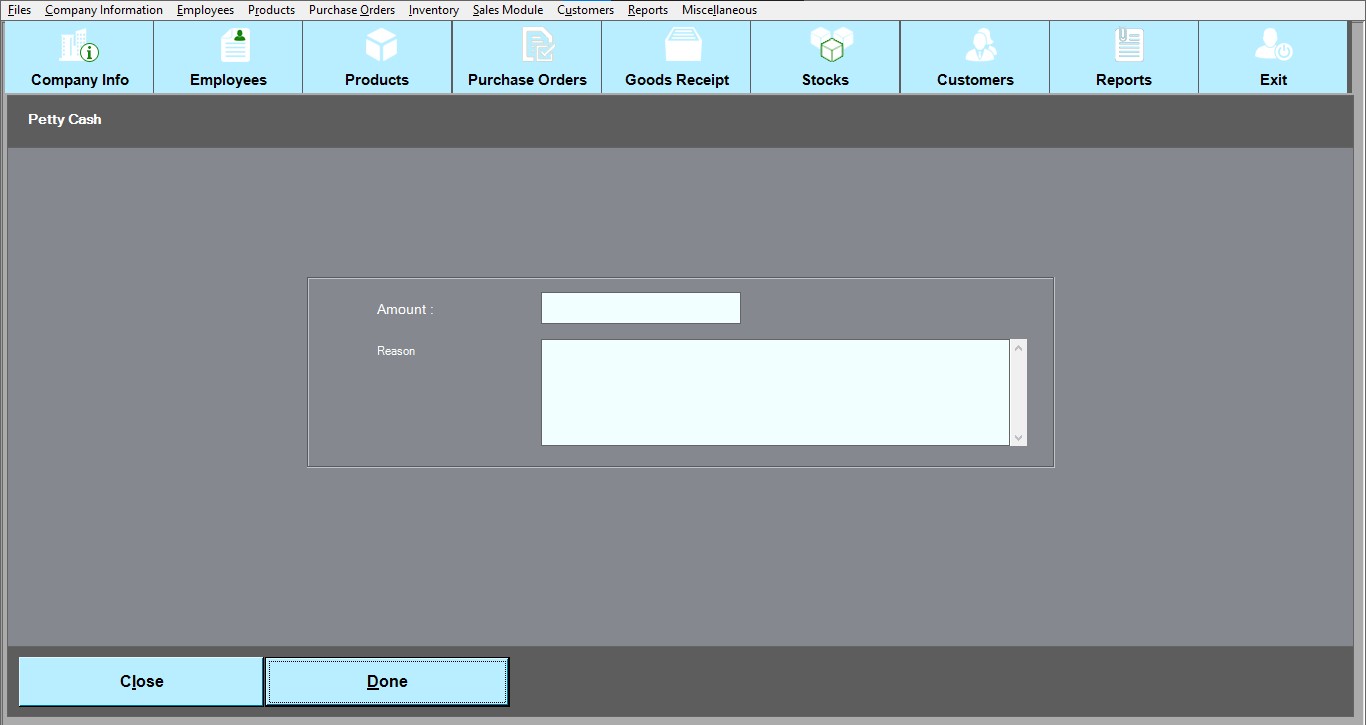
Task: Focus the Reason text area
Action: tap(775, 392)
